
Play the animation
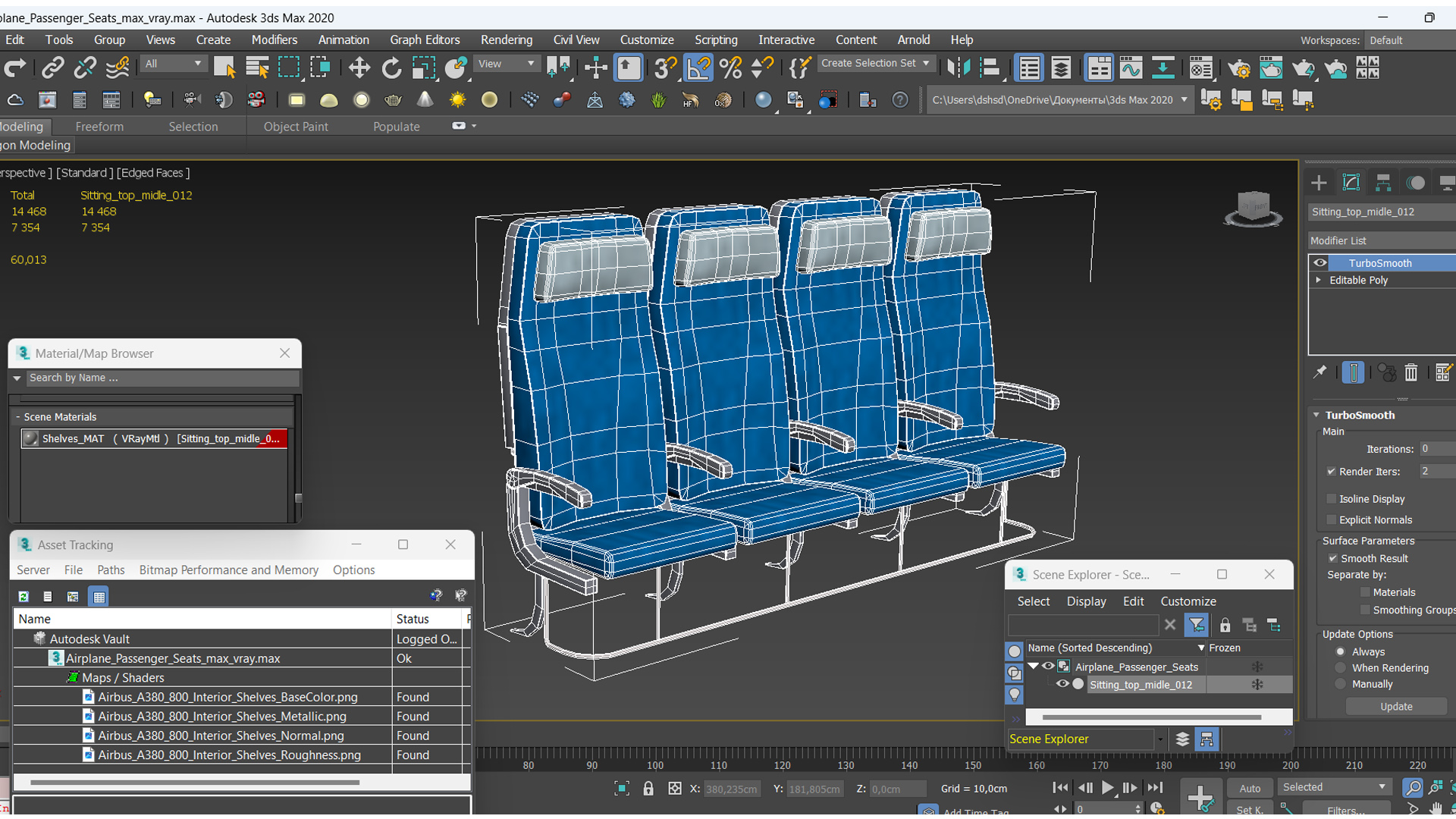[x=1107, y=789]
